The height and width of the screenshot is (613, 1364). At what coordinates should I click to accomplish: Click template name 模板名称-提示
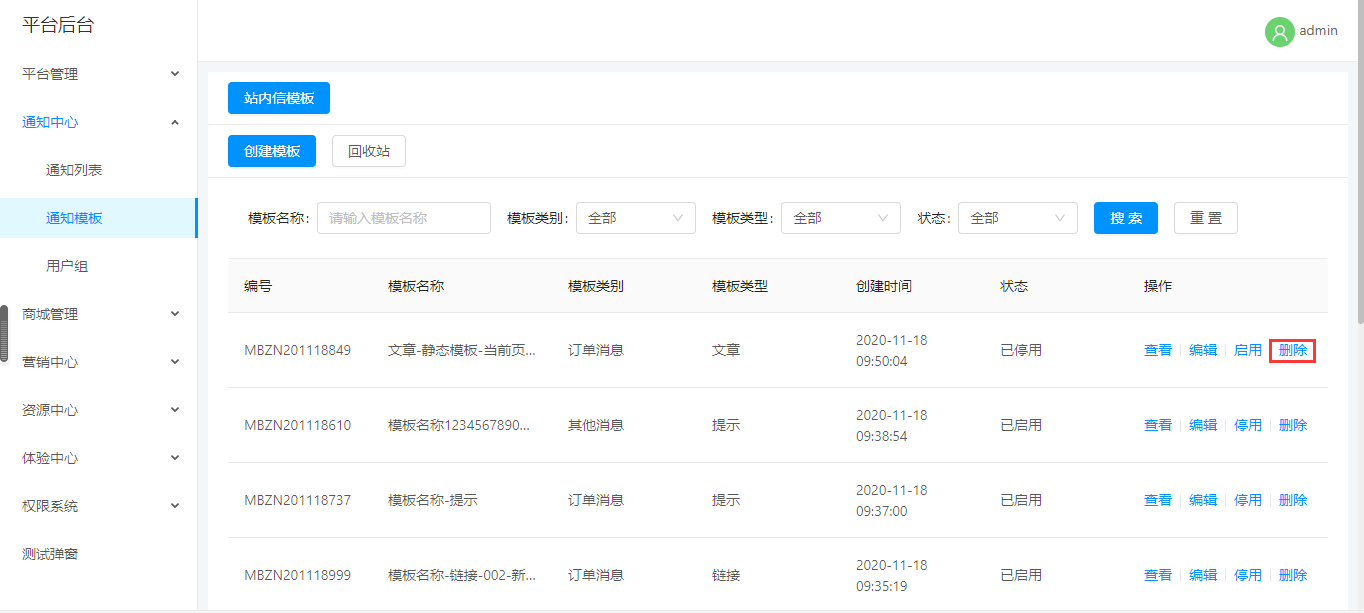tap(433, 500)
